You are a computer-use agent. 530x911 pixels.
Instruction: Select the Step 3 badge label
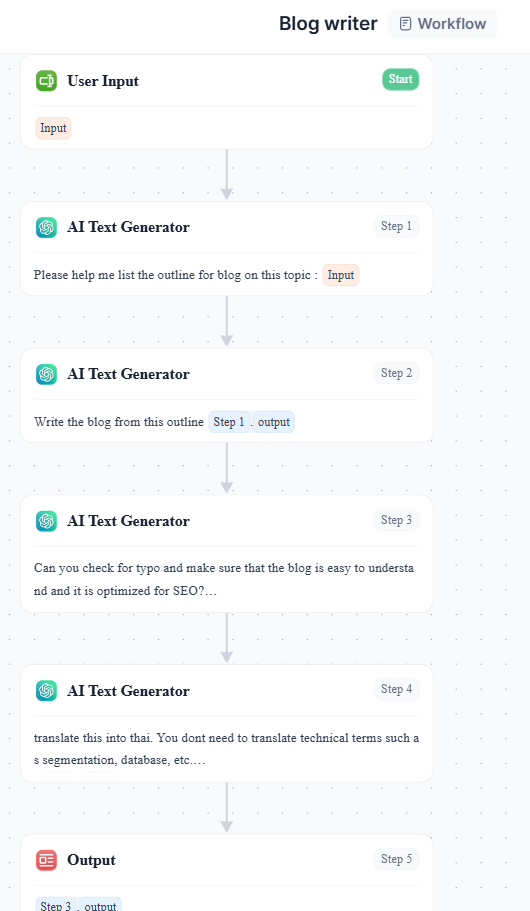[396, 520]
